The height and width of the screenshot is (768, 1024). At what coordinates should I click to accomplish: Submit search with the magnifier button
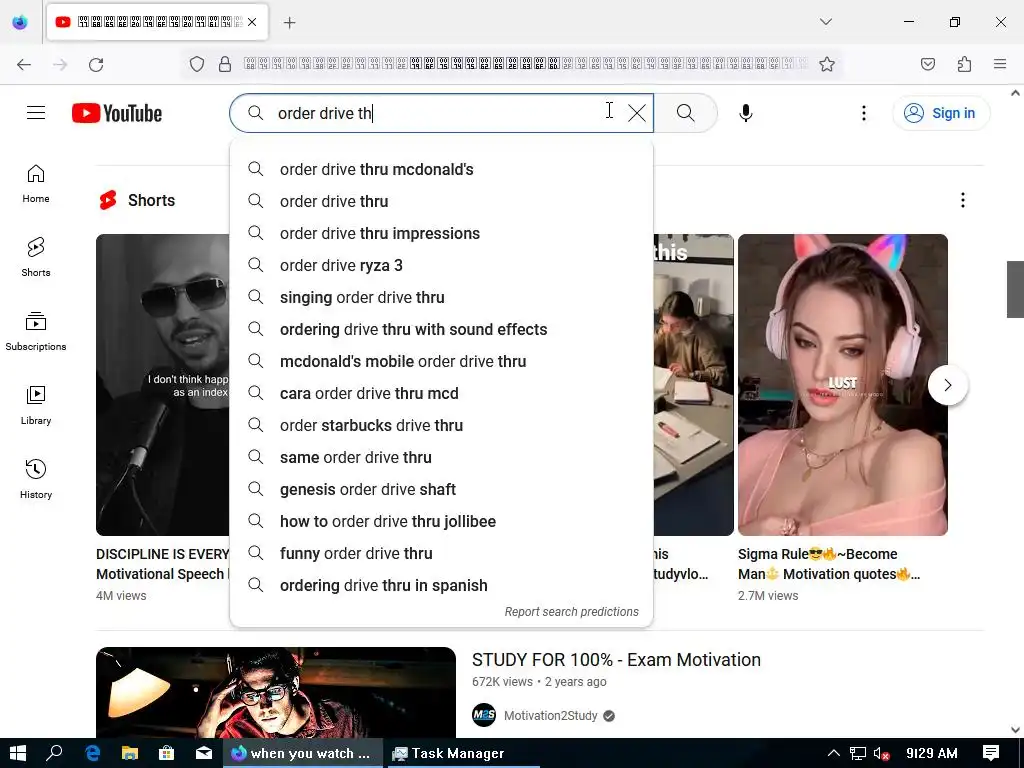click(686, 113)
